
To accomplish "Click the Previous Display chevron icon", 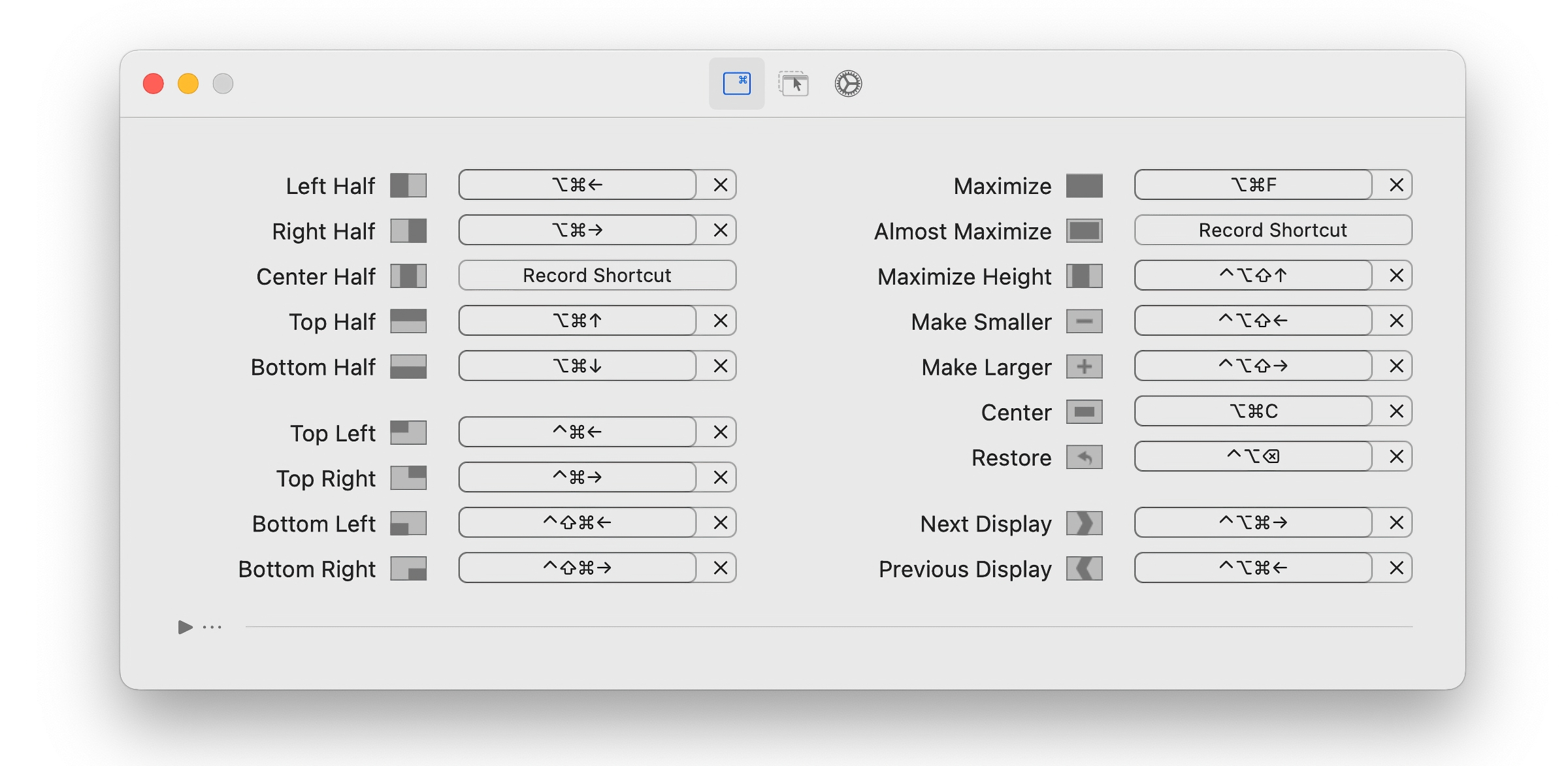I will pyautogui.click(x=1084, y=568).
